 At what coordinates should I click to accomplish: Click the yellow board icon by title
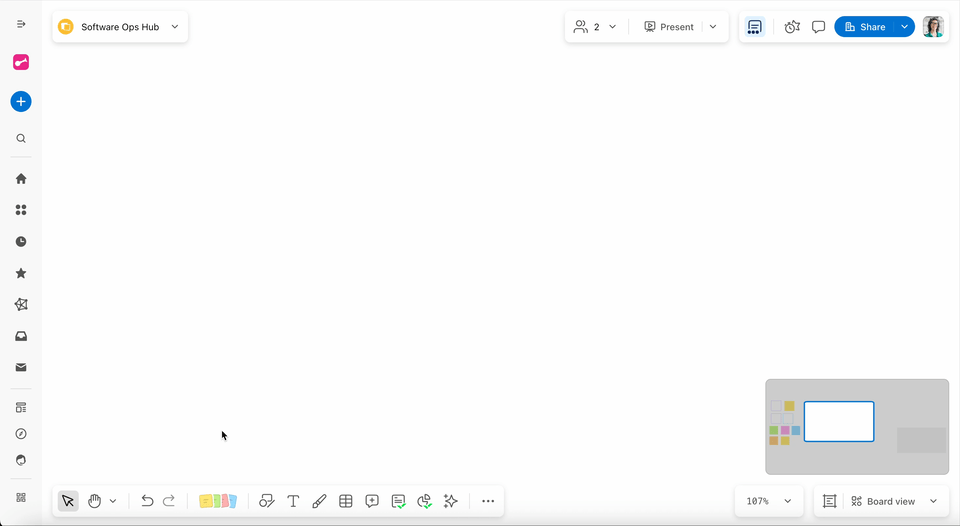click(x=66, y=27)
